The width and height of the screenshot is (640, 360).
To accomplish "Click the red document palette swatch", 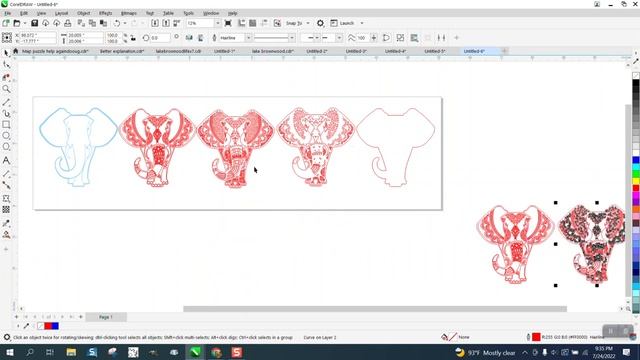I will point(48,326).
